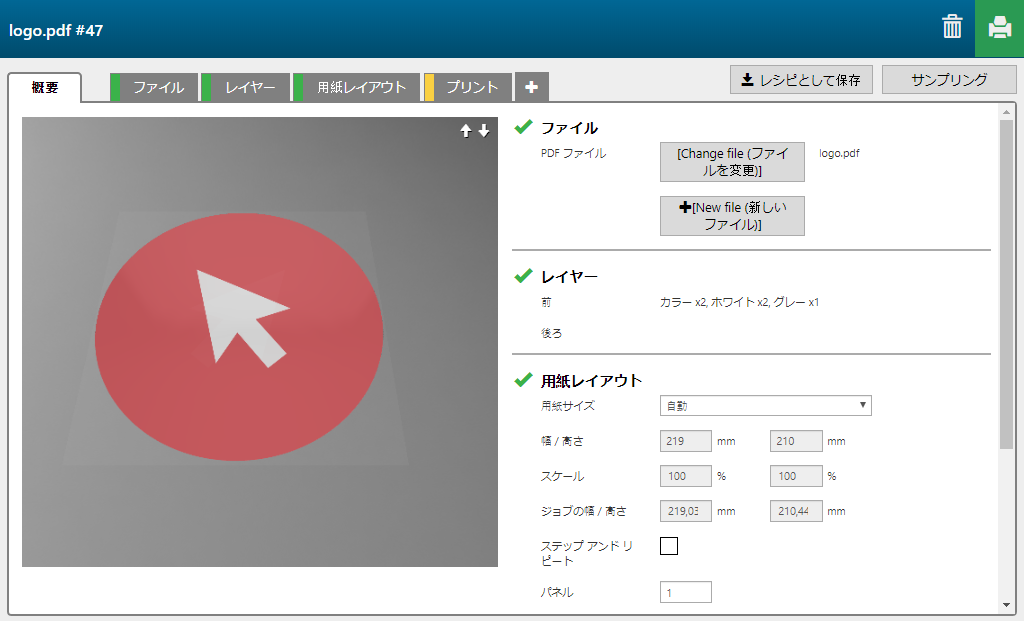Click the plus tab to add a section
Image resolution: width=1024 pixels, height=621 pixels.
[x=531, y=87]
